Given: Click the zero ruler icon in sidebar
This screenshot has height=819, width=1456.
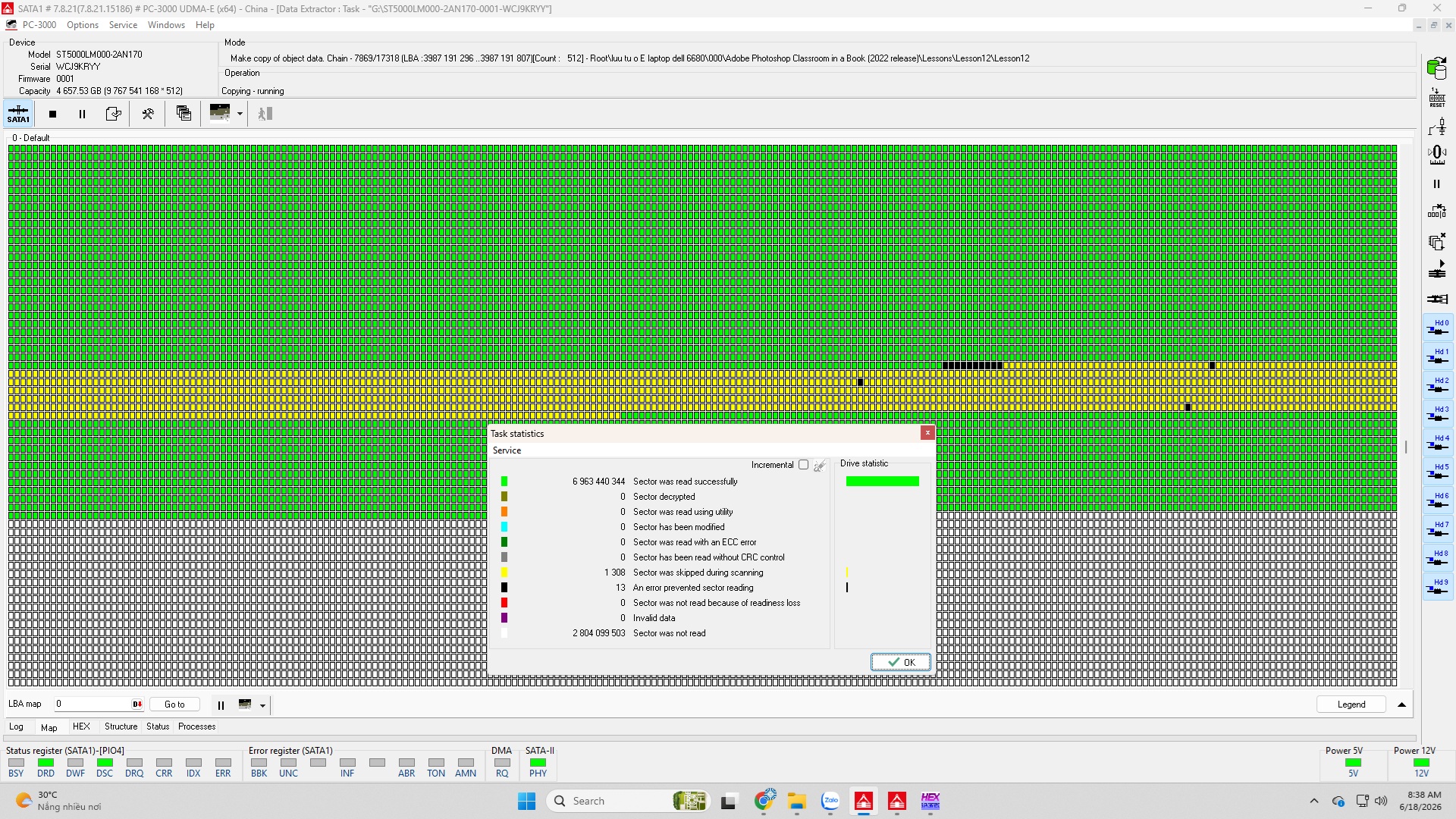Looking at the screenshot, I should tap(1436, 155).
